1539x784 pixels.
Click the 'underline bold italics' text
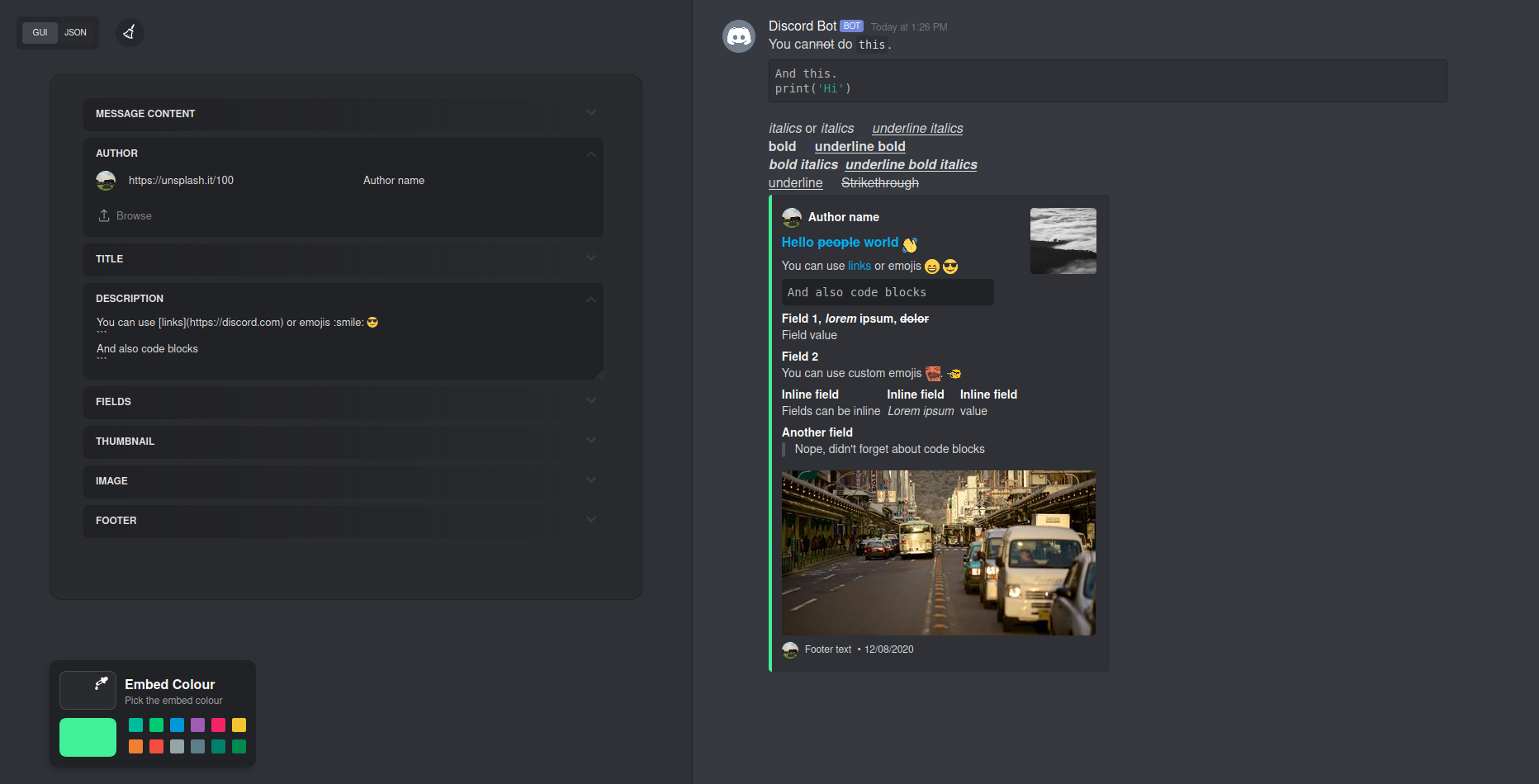912,165
